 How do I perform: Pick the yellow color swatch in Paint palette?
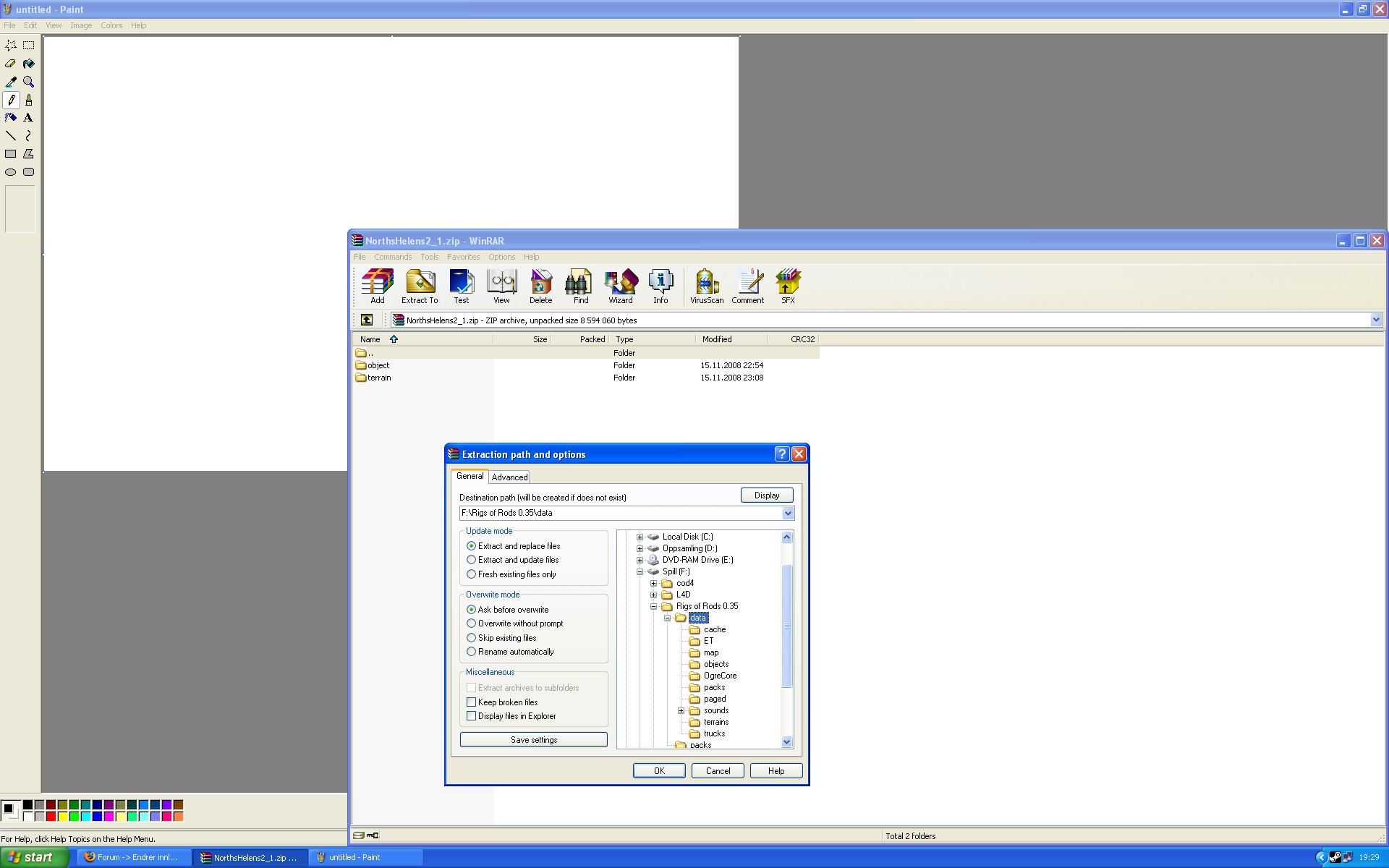pyautogui.click(x=62, y=817)
